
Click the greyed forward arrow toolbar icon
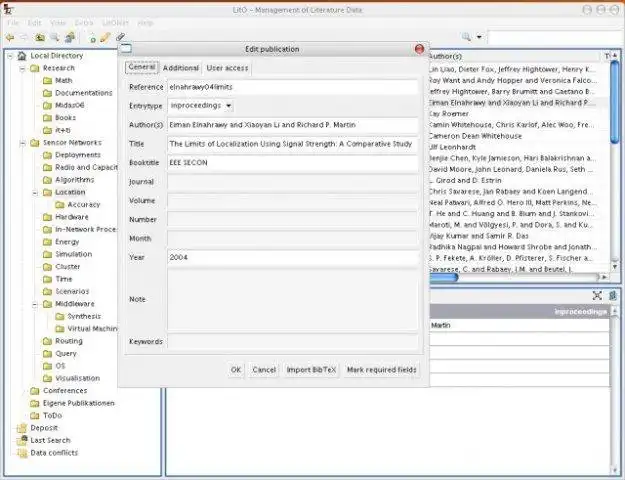[x=24, y=38]
